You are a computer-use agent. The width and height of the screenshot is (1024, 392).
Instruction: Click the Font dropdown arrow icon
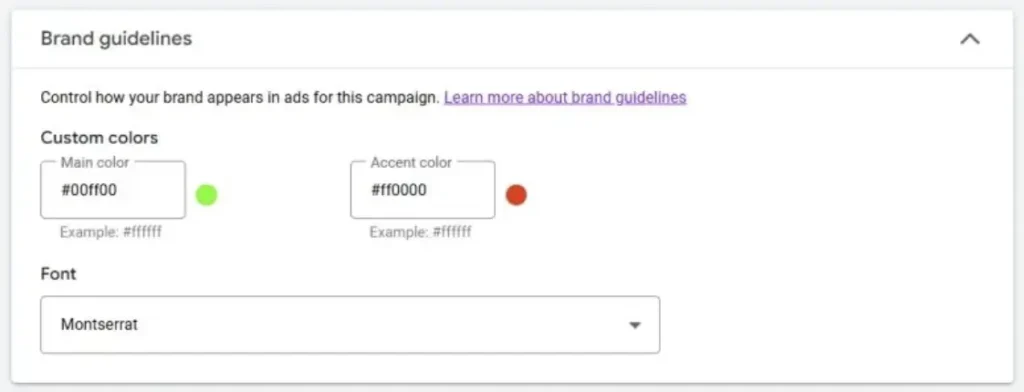[x=634, y=325]
